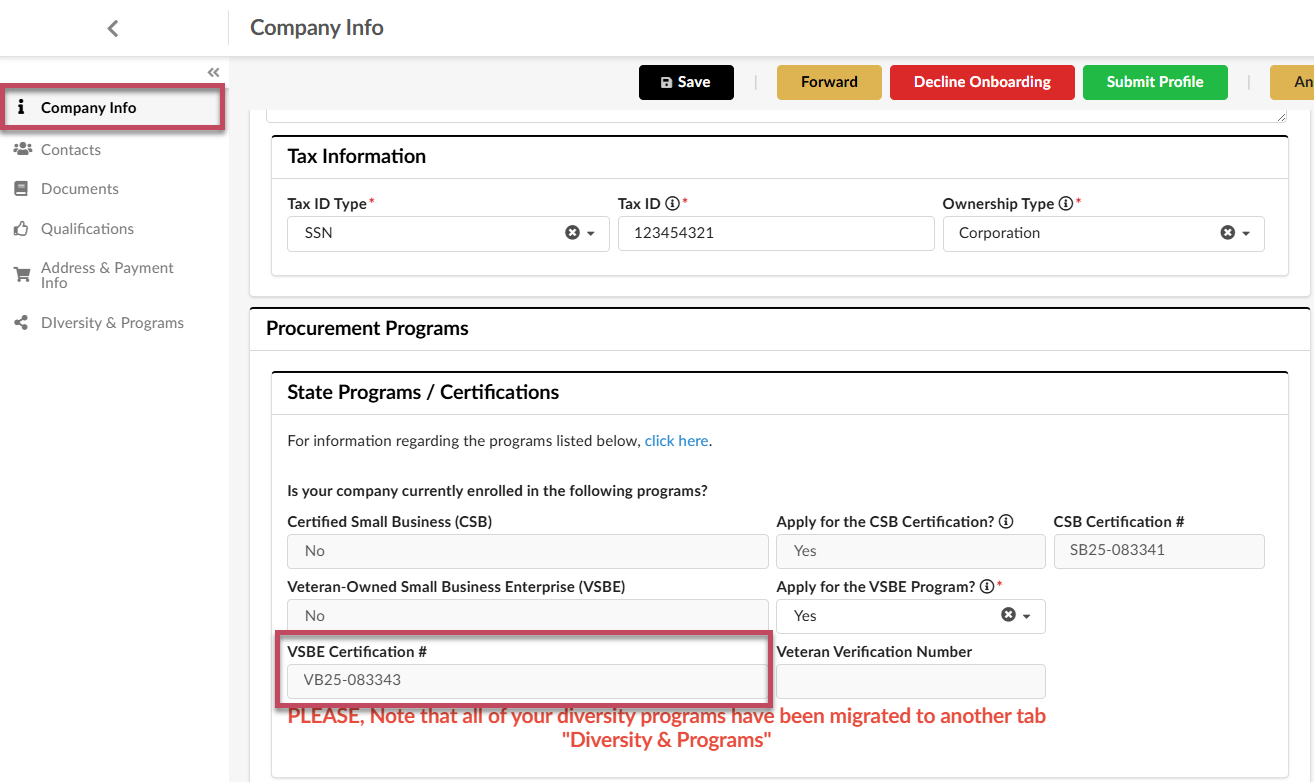Open Diversity & Programs section
Viewport: 1314px width, 782px height.
point(112,323)
